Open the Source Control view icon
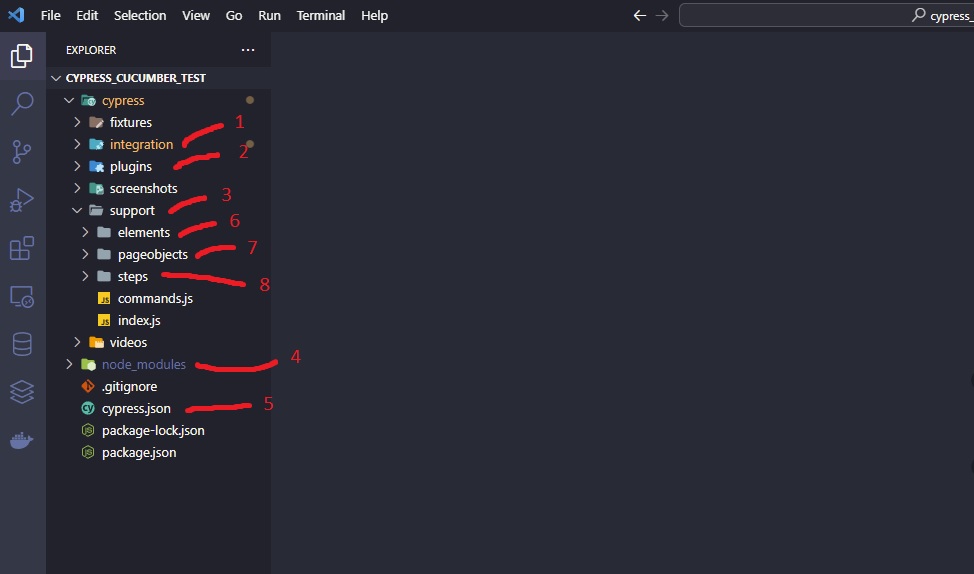This screenshot has width=974, height=574. click(22, 152)
